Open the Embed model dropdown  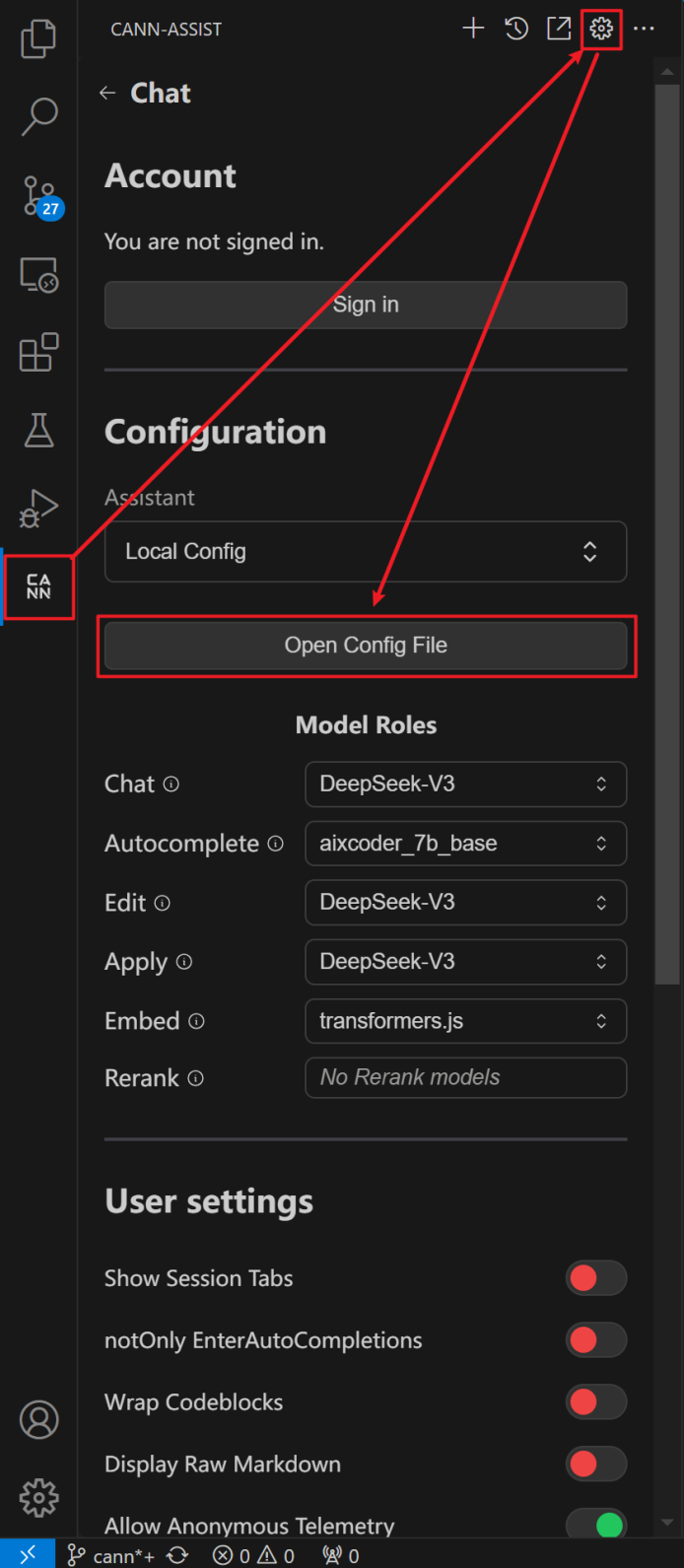(x=465, y=1021)
